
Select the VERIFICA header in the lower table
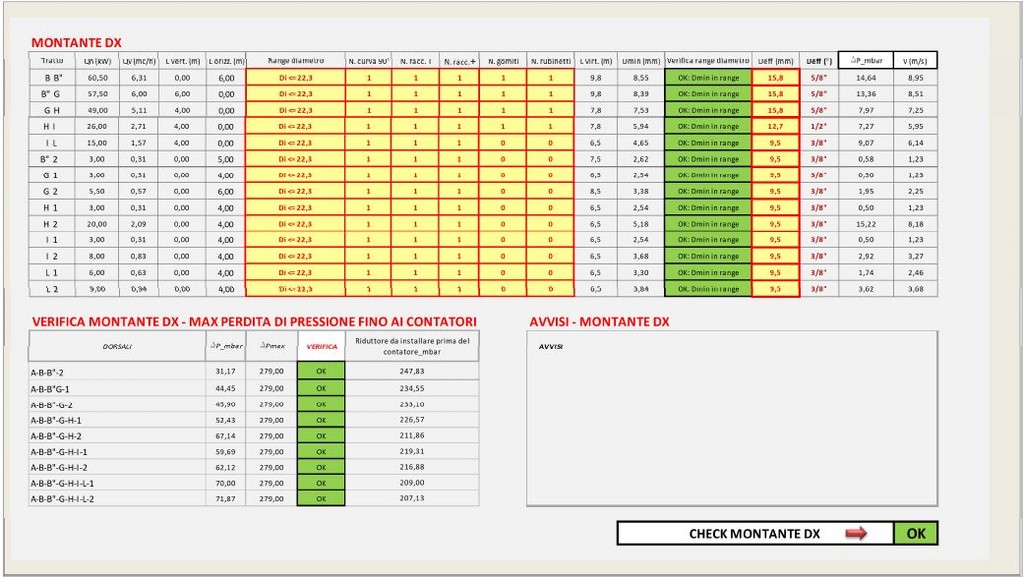coord(320,346)
